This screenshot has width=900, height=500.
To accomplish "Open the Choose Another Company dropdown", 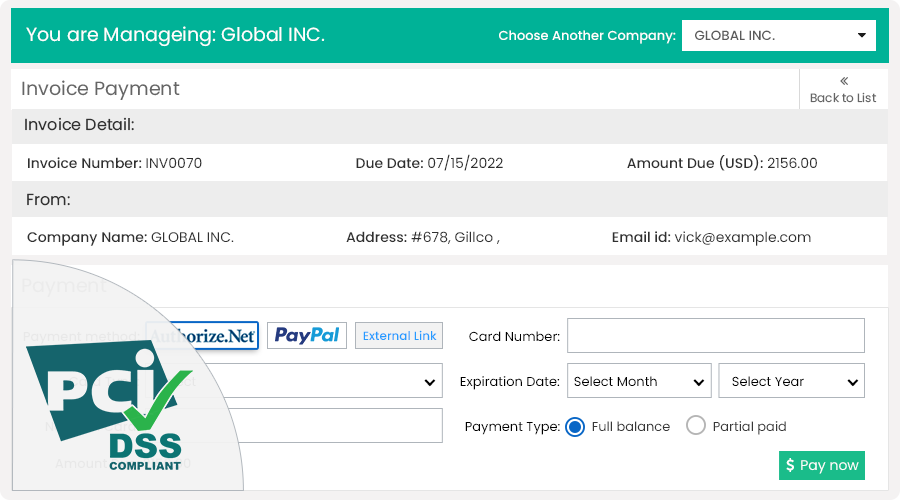I will click(x=778, y=36).
